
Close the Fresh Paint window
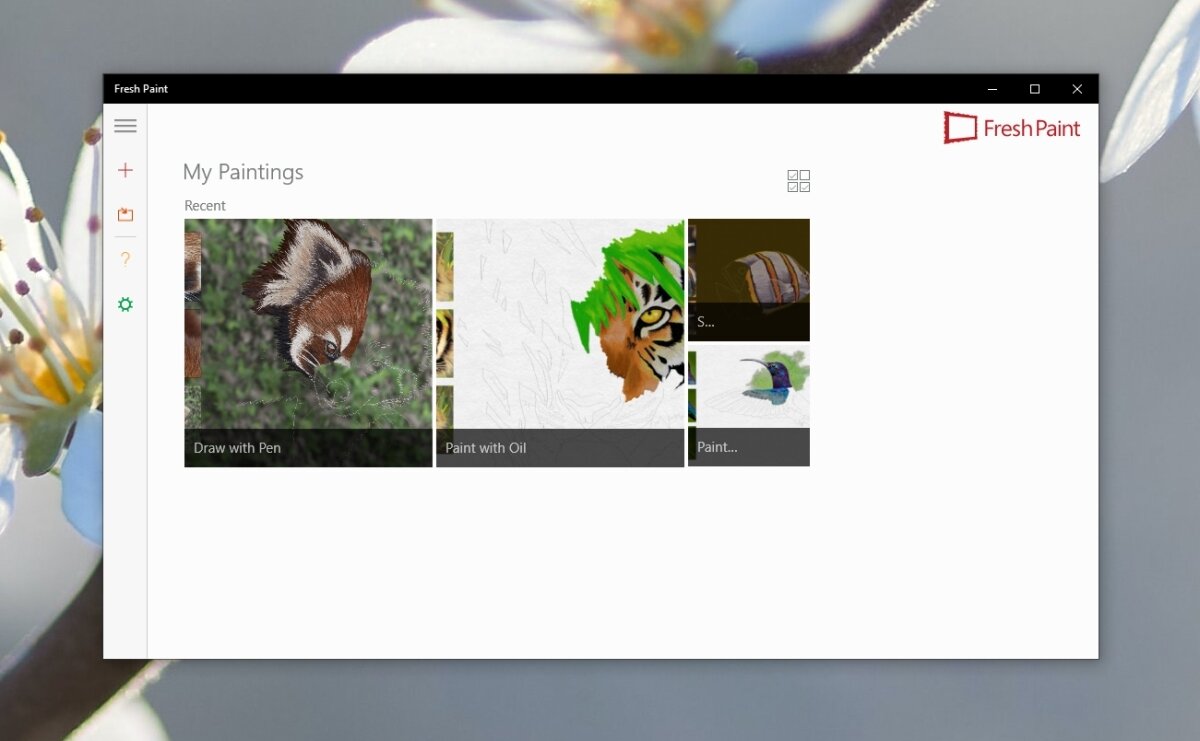[x=1077, y=89]
